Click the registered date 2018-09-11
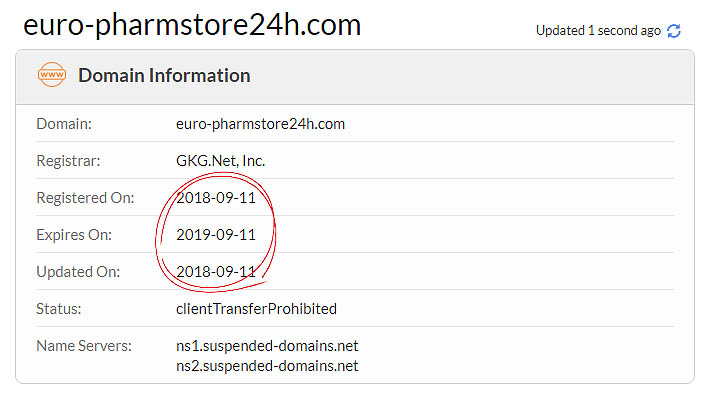The image size is (711, 396). point(216,198)
